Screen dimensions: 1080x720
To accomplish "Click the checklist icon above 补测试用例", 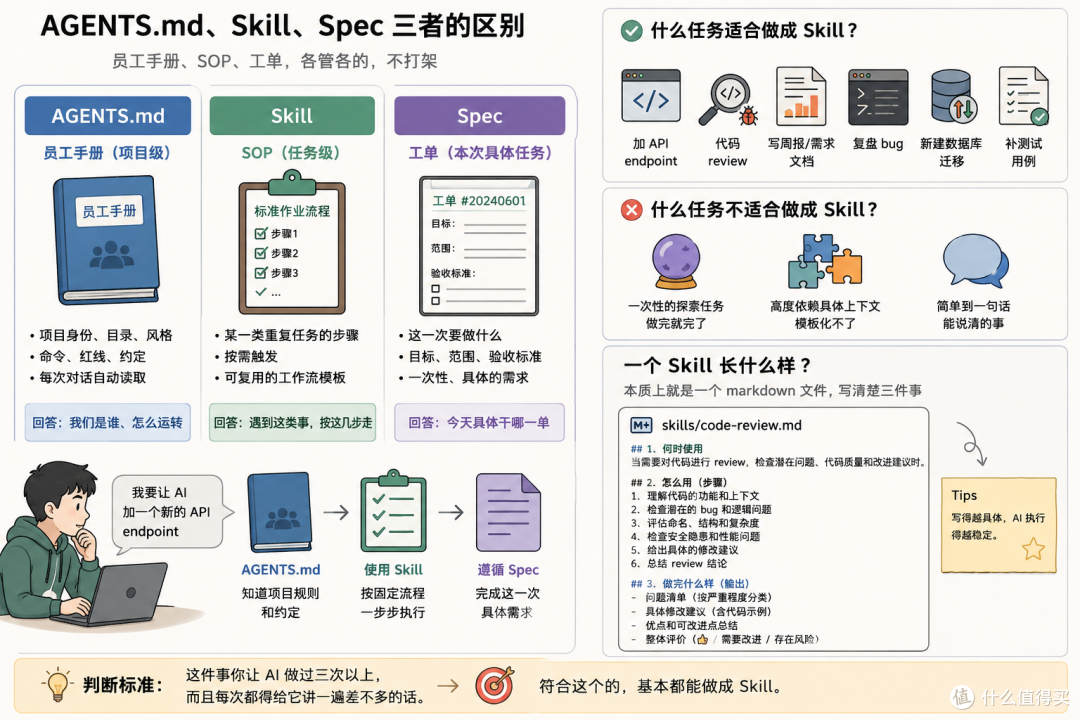I will pyautogui.click(x=1024, y=96).
